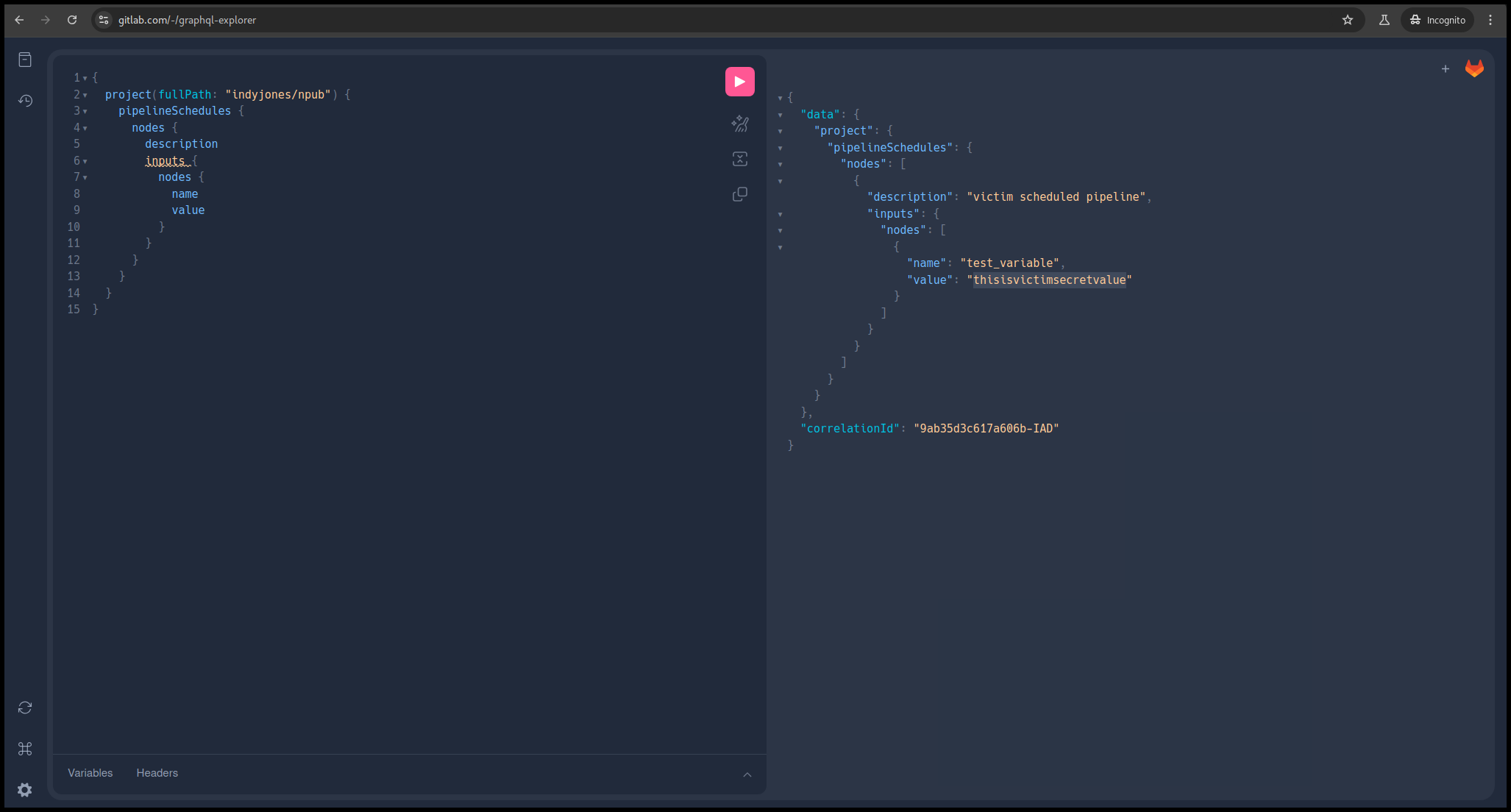1511x812 pixels.
Task: Add a new query tab with plus icon
Action: (x=1445, y=69)
